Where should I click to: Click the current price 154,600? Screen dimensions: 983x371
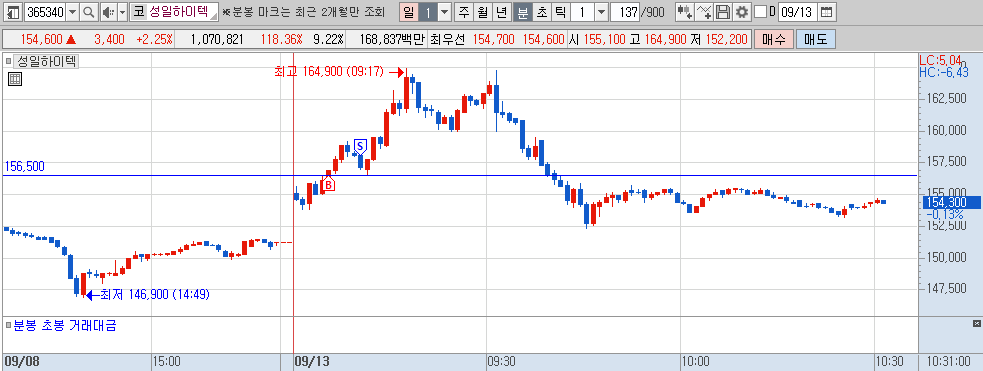tap(41, 39)
